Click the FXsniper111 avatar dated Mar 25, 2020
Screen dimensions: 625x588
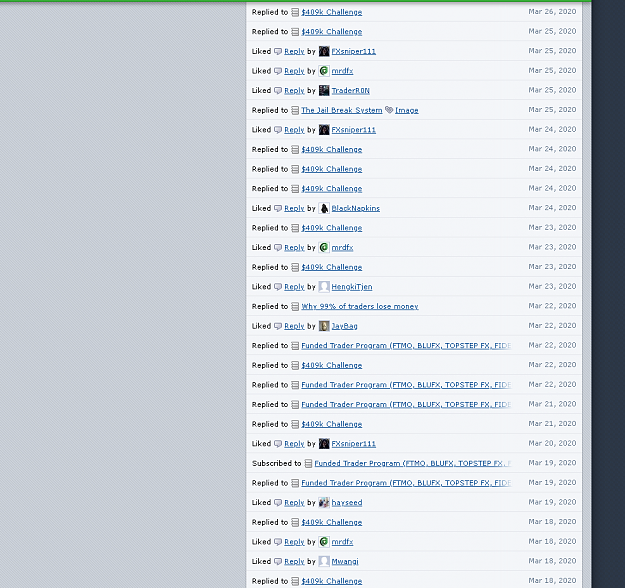[324, 51]
